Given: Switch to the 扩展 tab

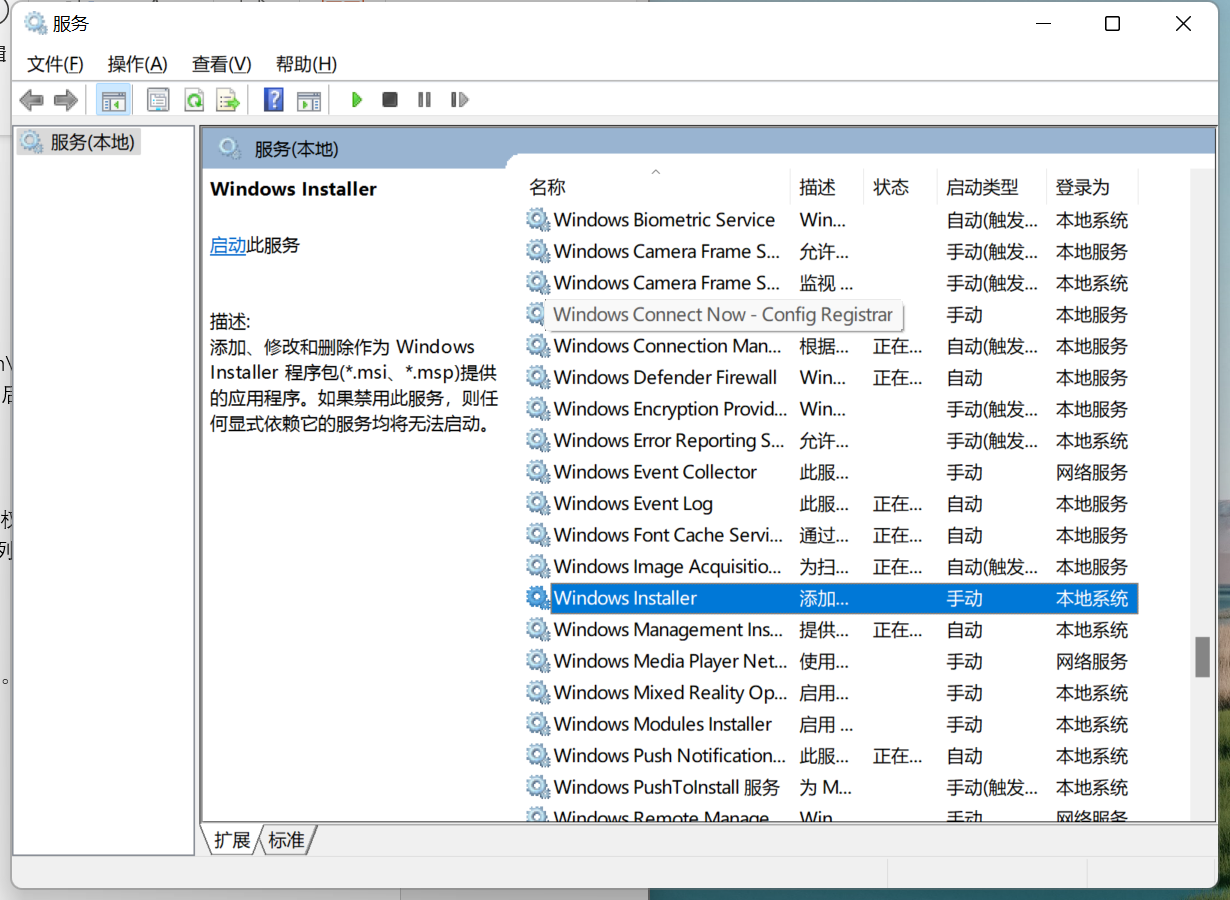Looking at the screenshot, I should pos(232,840).
